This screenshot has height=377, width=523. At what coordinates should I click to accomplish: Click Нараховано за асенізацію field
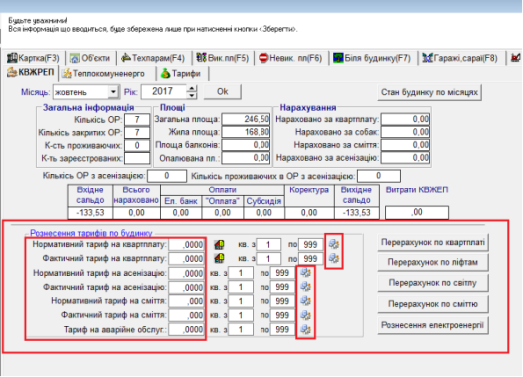405,158
